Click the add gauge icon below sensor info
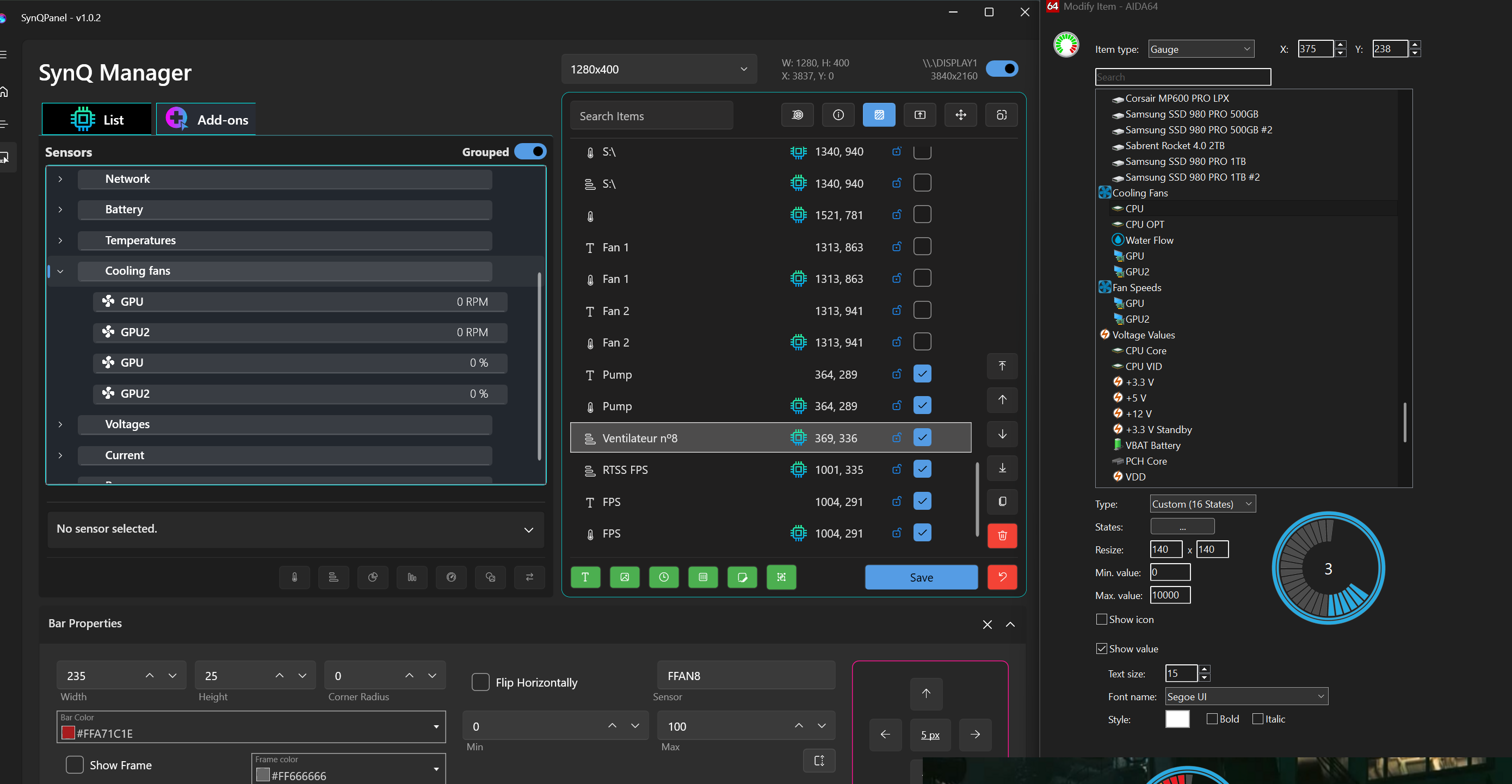Viewport: 1512px width, 784px height. [x=451, y=577]
